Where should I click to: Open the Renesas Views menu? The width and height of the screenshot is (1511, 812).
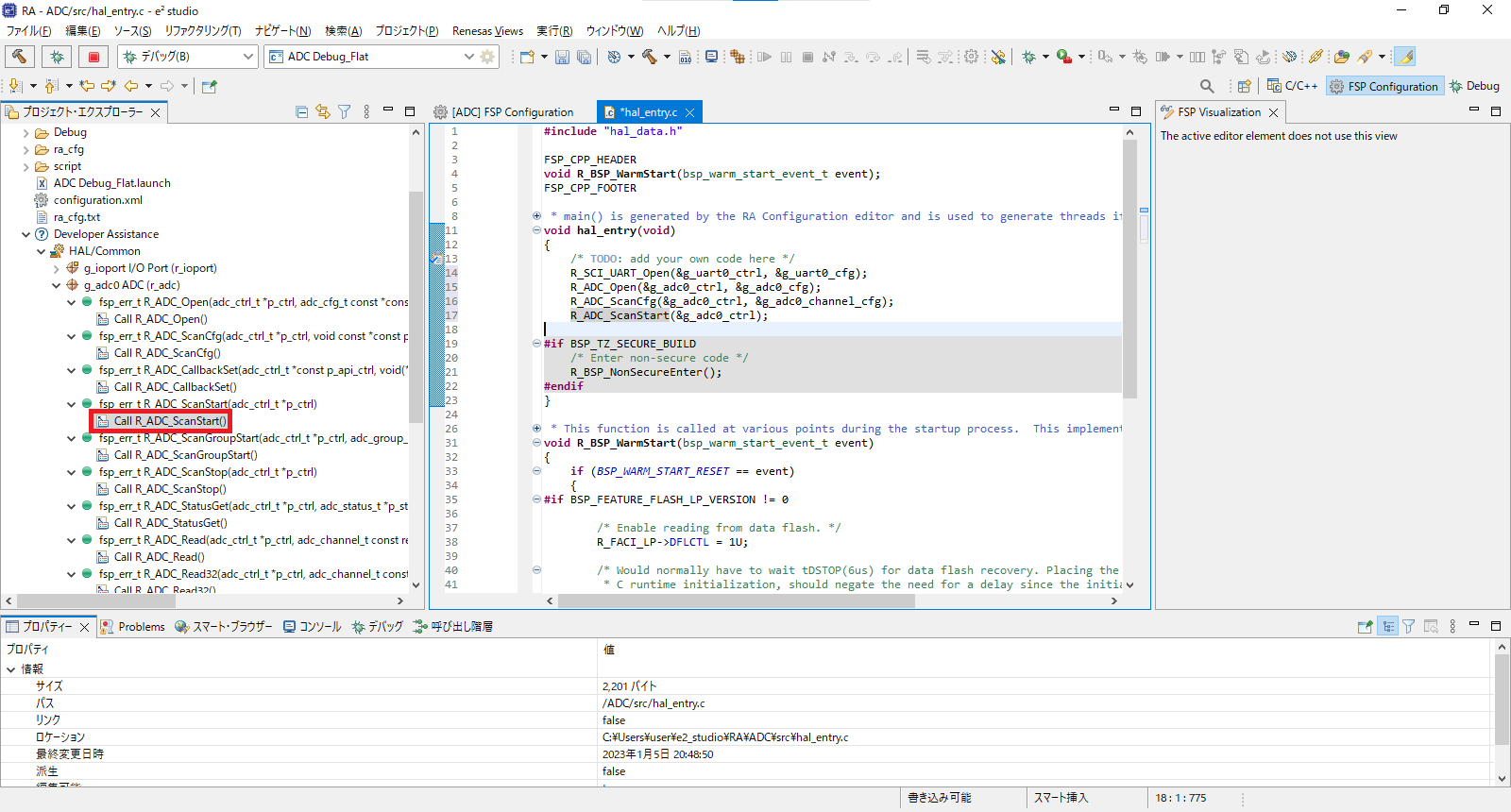(x=487, y=31)
